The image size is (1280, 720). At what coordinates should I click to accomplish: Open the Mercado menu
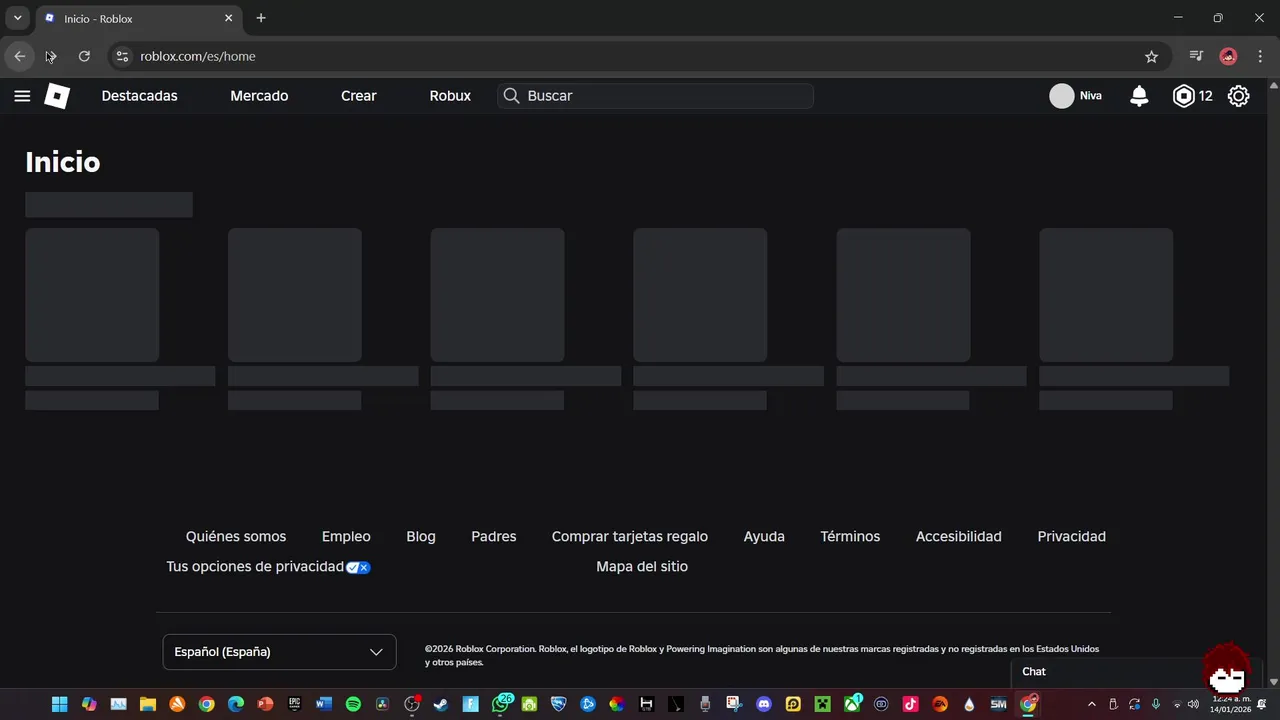259,96
